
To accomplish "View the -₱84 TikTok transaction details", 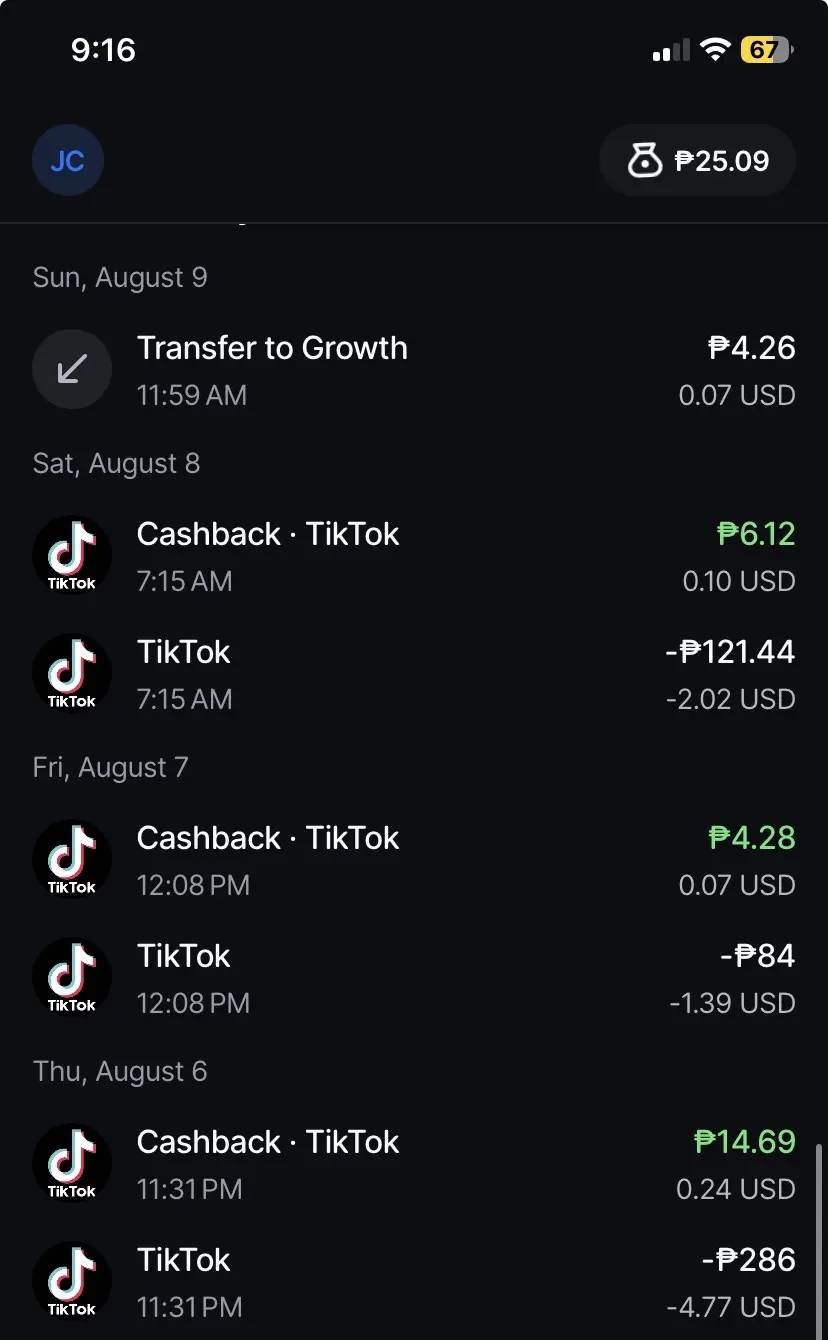I will (414, 977).
